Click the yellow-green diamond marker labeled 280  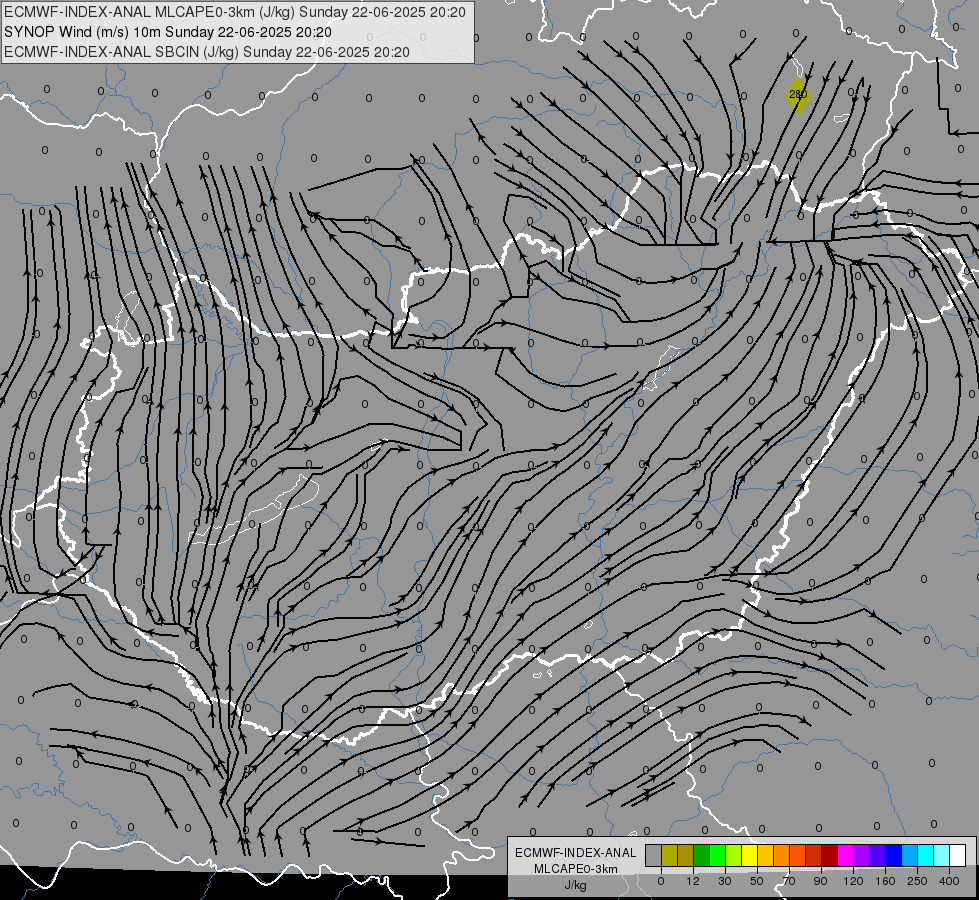797,95
